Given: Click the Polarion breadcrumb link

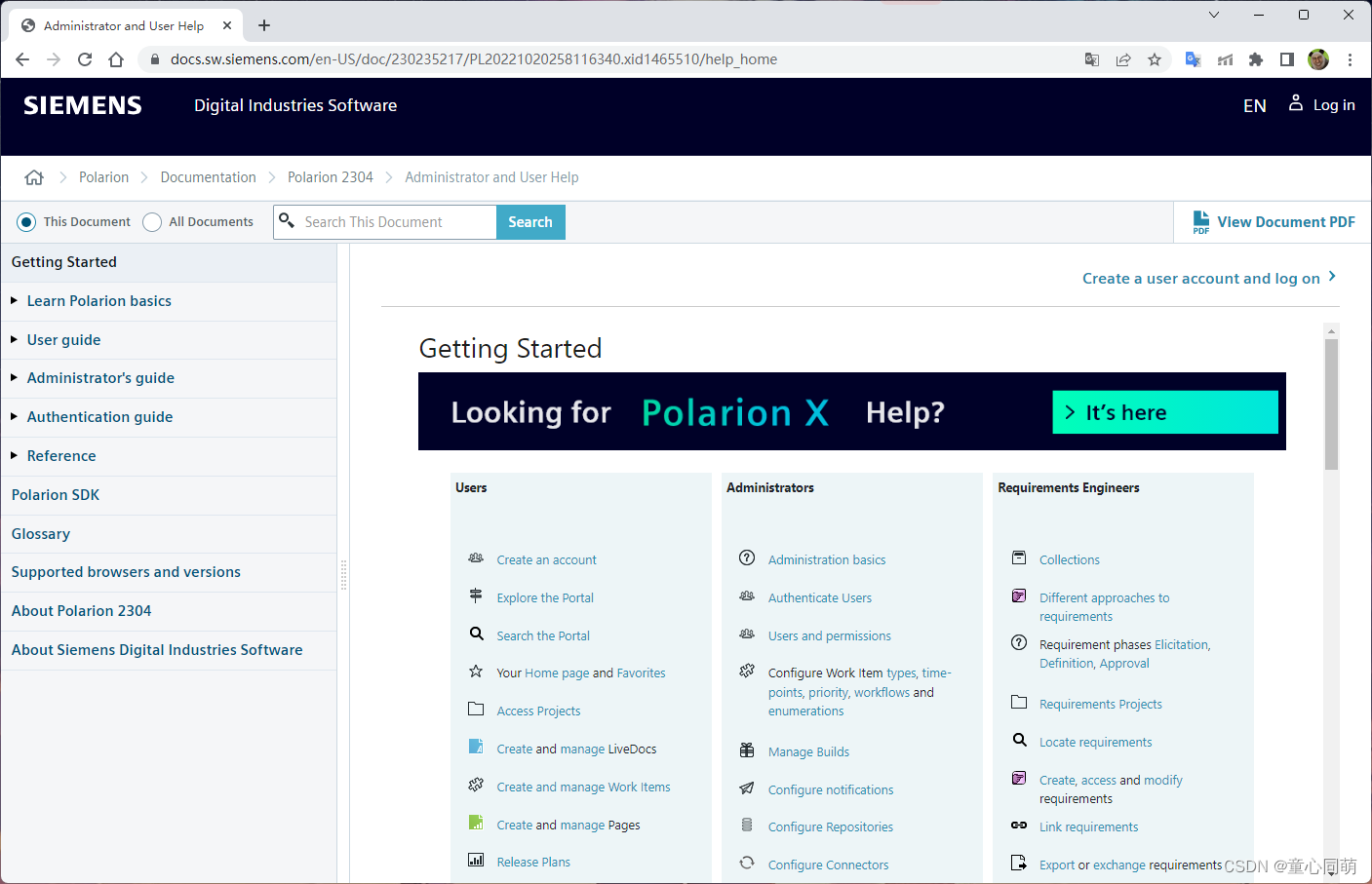Looking at the screenshot, I should tap(103, 177).
